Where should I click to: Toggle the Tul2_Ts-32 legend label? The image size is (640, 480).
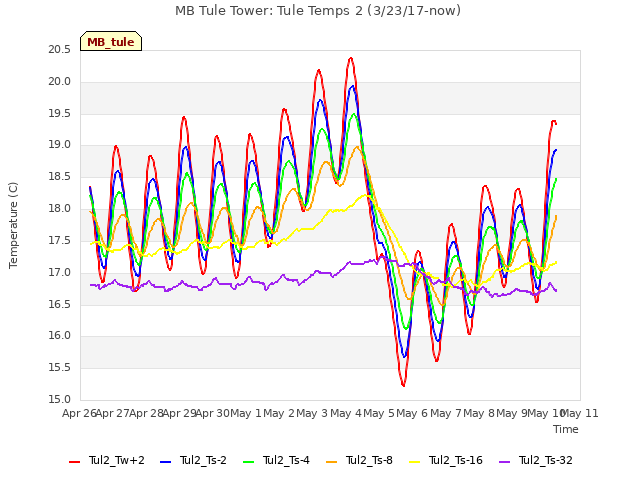tap(546, 461)
